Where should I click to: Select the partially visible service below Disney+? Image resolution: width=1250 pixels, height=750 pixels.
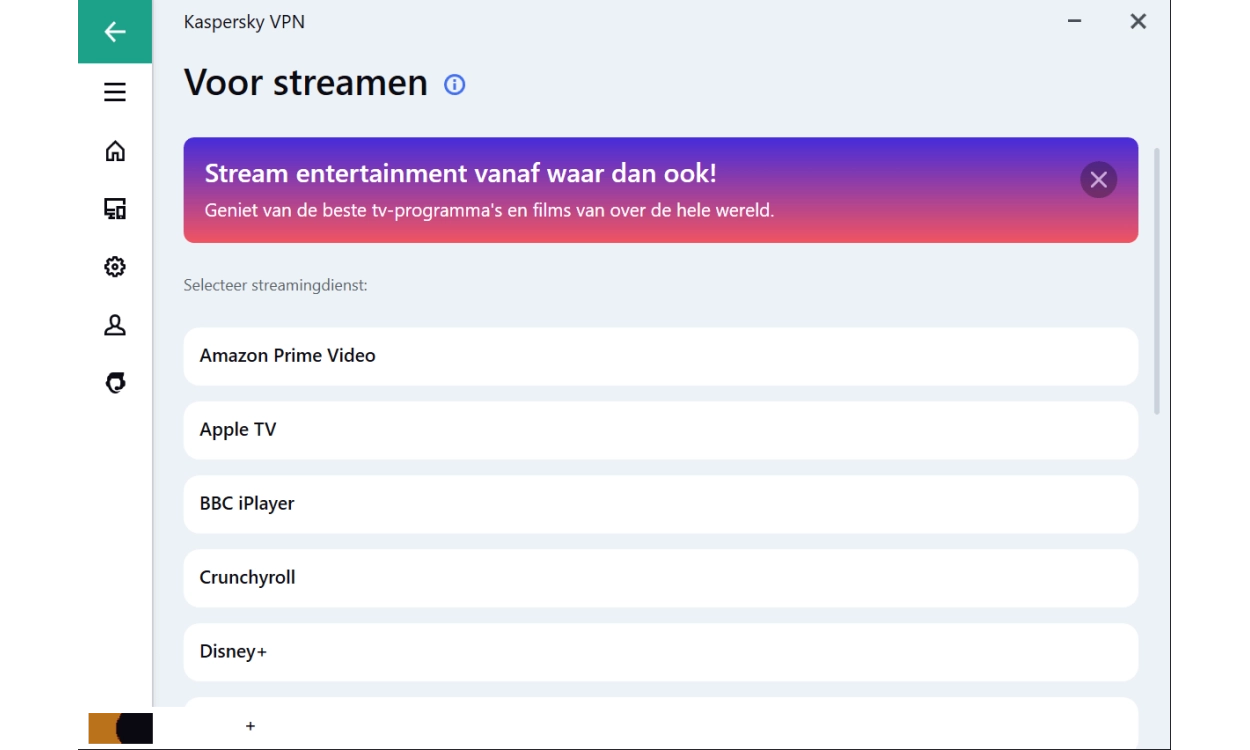[x=660, y=724]
